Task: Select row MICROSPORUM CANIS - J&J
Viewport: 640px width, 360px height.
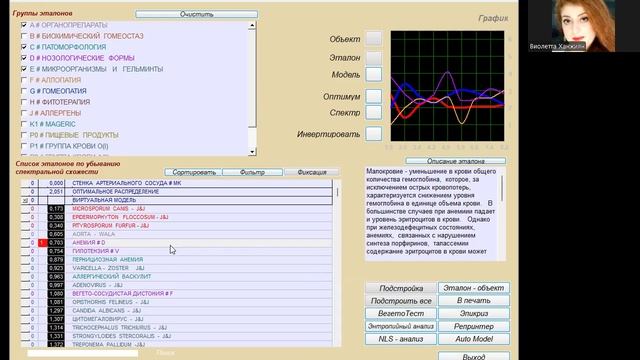Action: pyautogui.click(x=177, y=209)
